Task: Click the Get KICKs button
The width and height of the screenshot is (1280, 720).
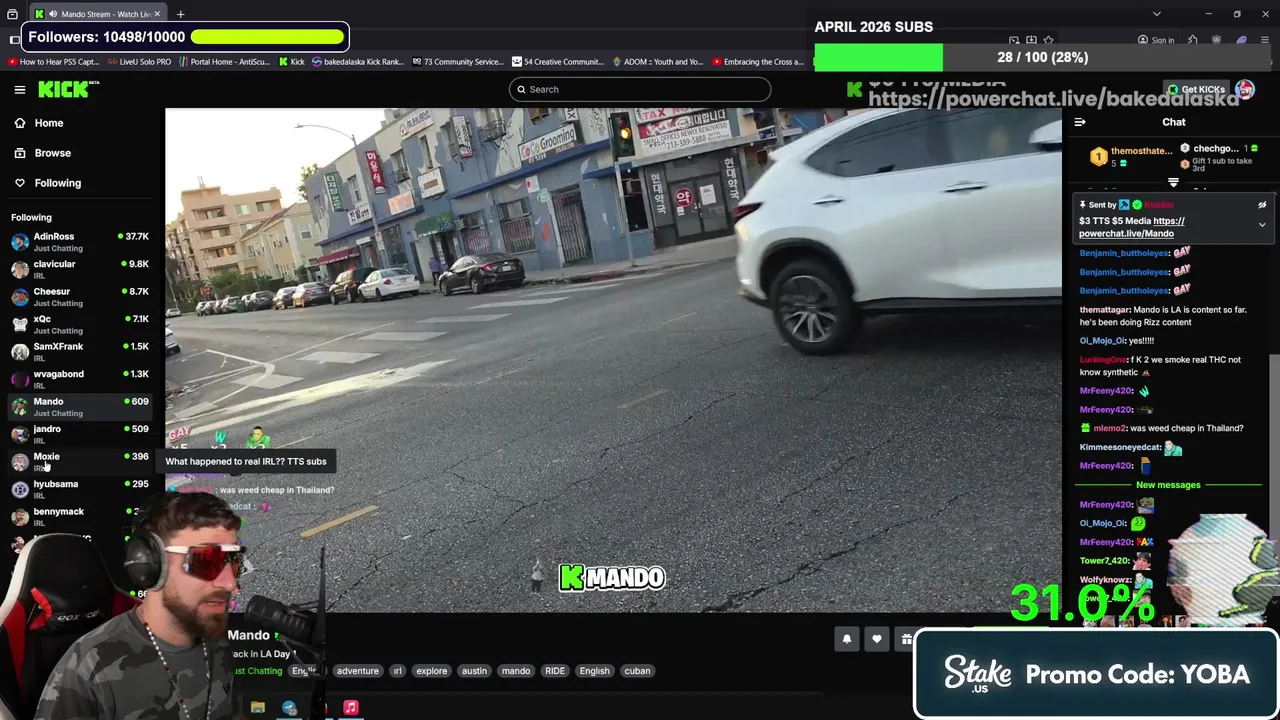Action: pos(1196,89)
